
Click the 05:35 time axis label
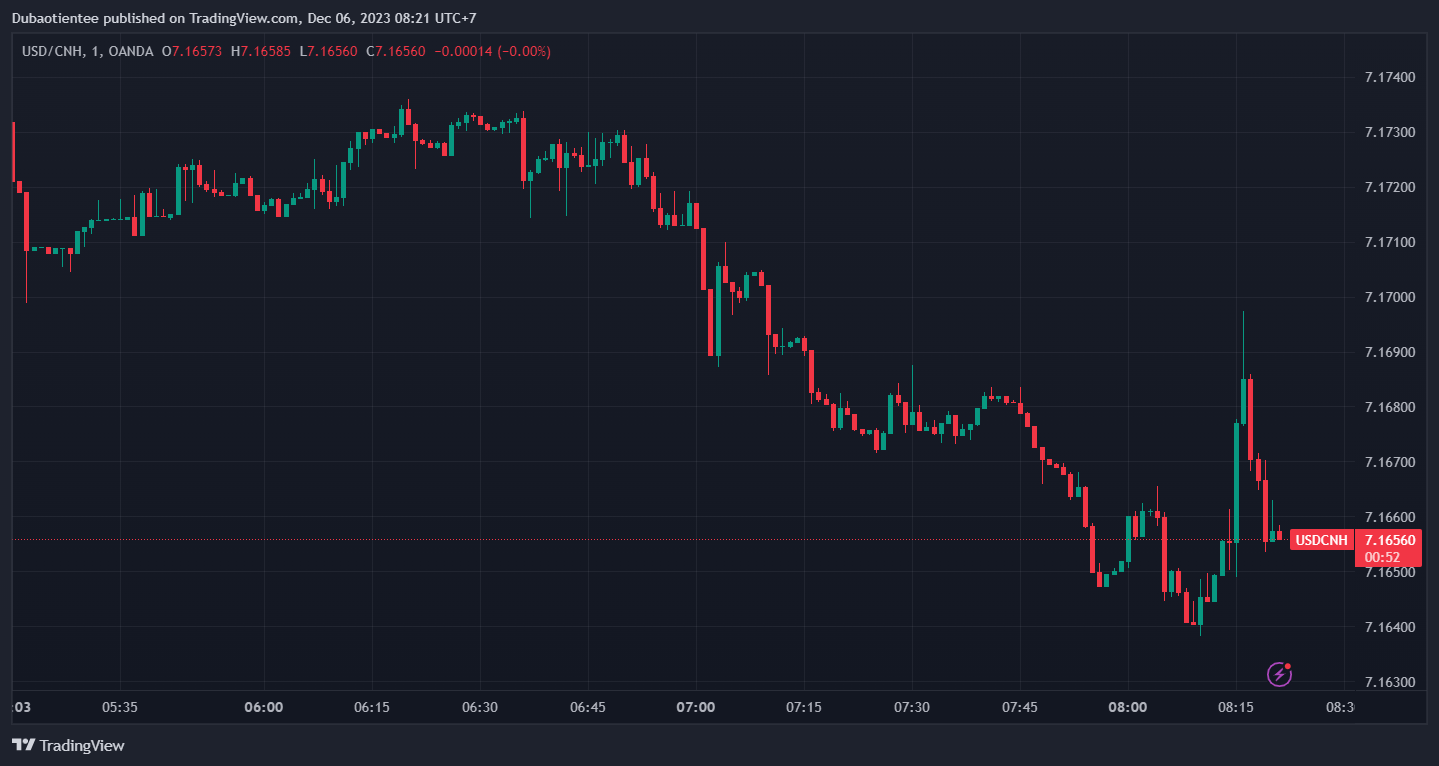(x=119, y=707)
